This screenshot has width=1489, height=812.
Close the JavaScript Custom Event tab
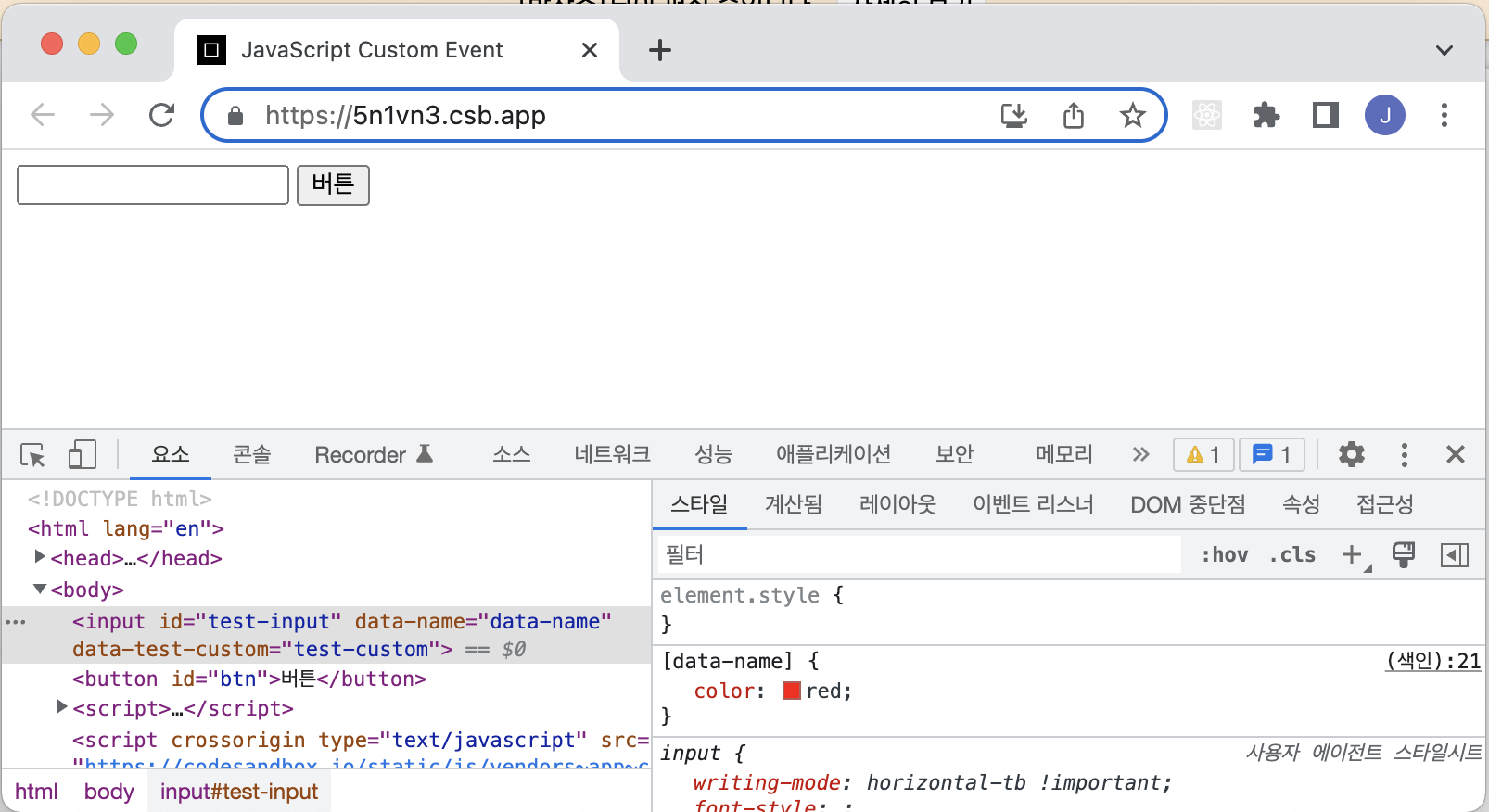coord(590,50)
